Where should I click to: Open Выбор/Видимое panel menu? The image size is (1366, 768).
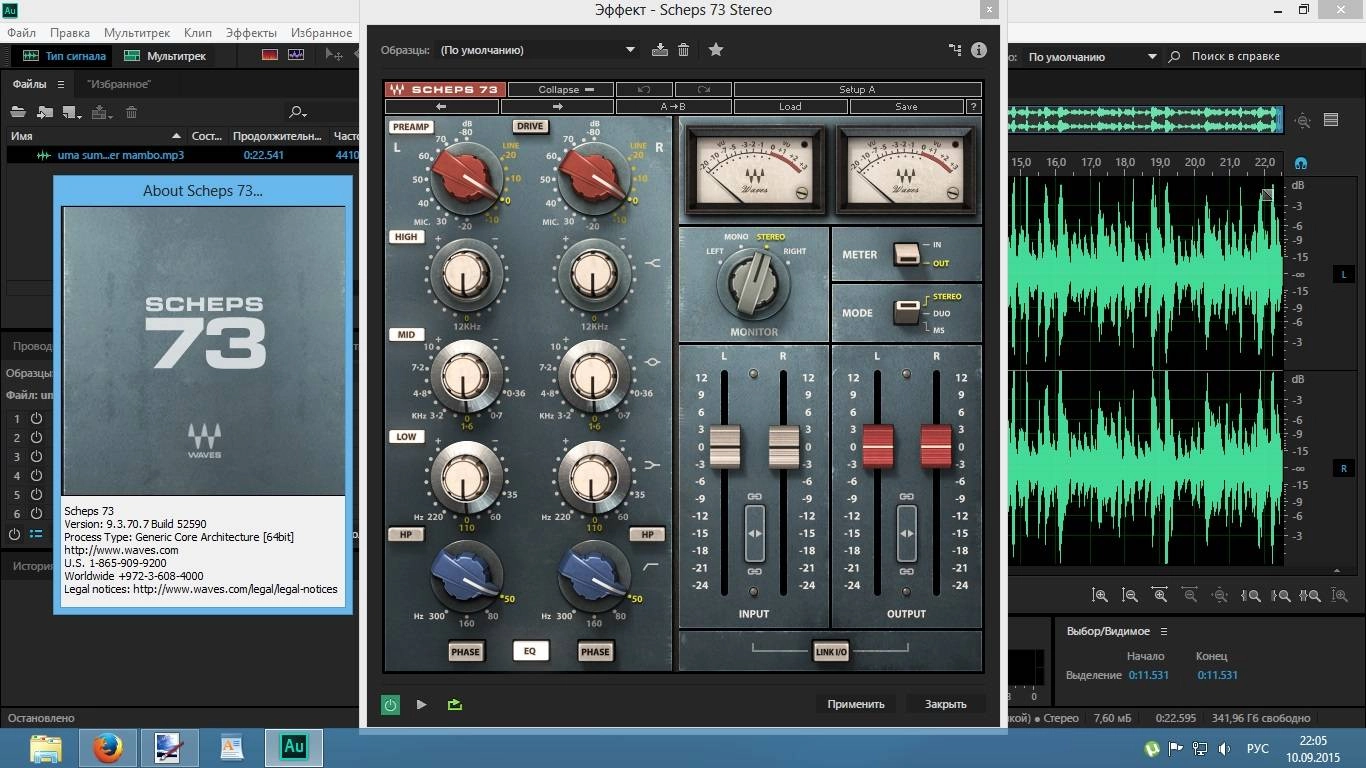click(1163, 631)
